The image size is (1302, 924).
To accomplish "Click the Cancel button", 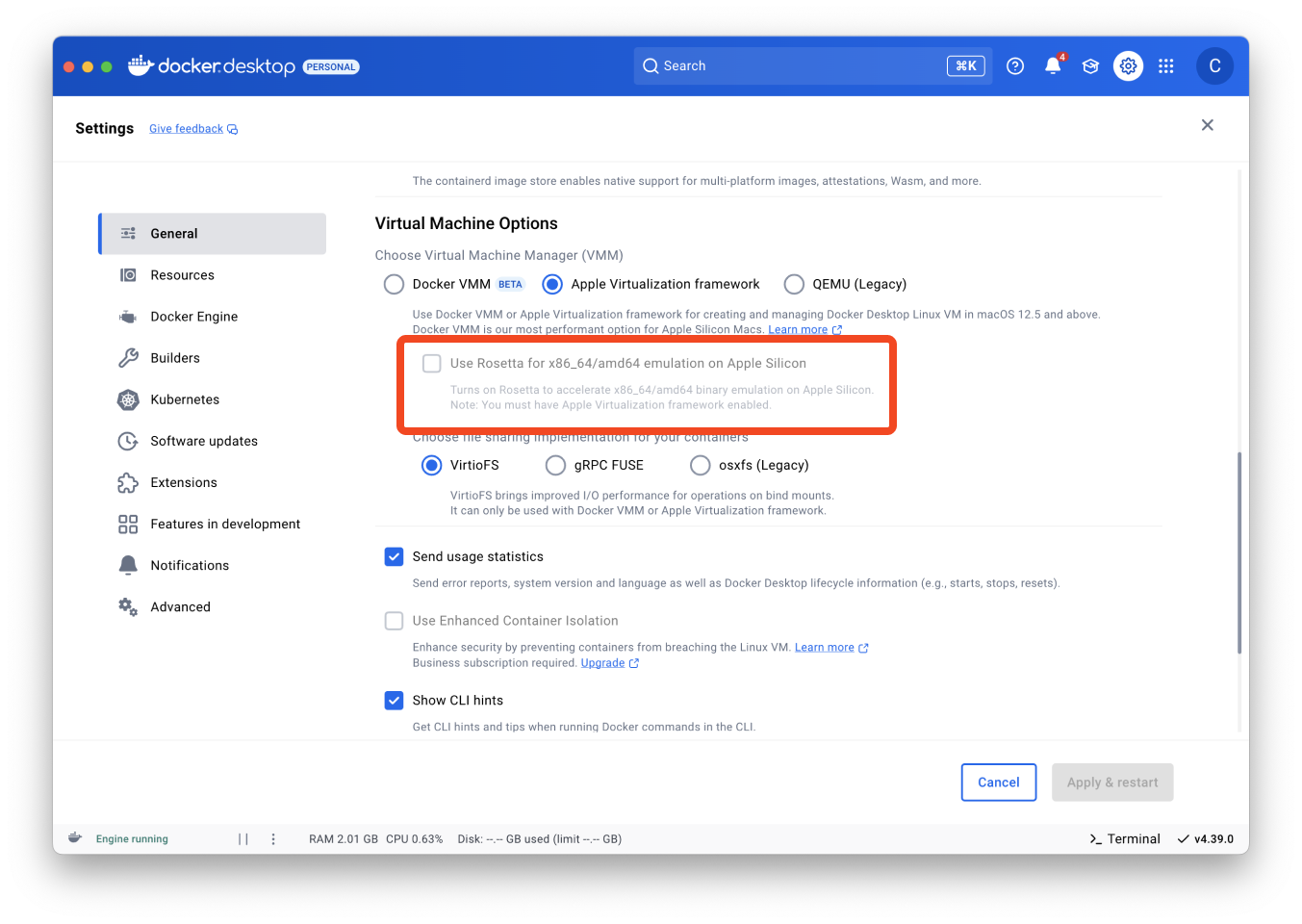I will [998, 783].
